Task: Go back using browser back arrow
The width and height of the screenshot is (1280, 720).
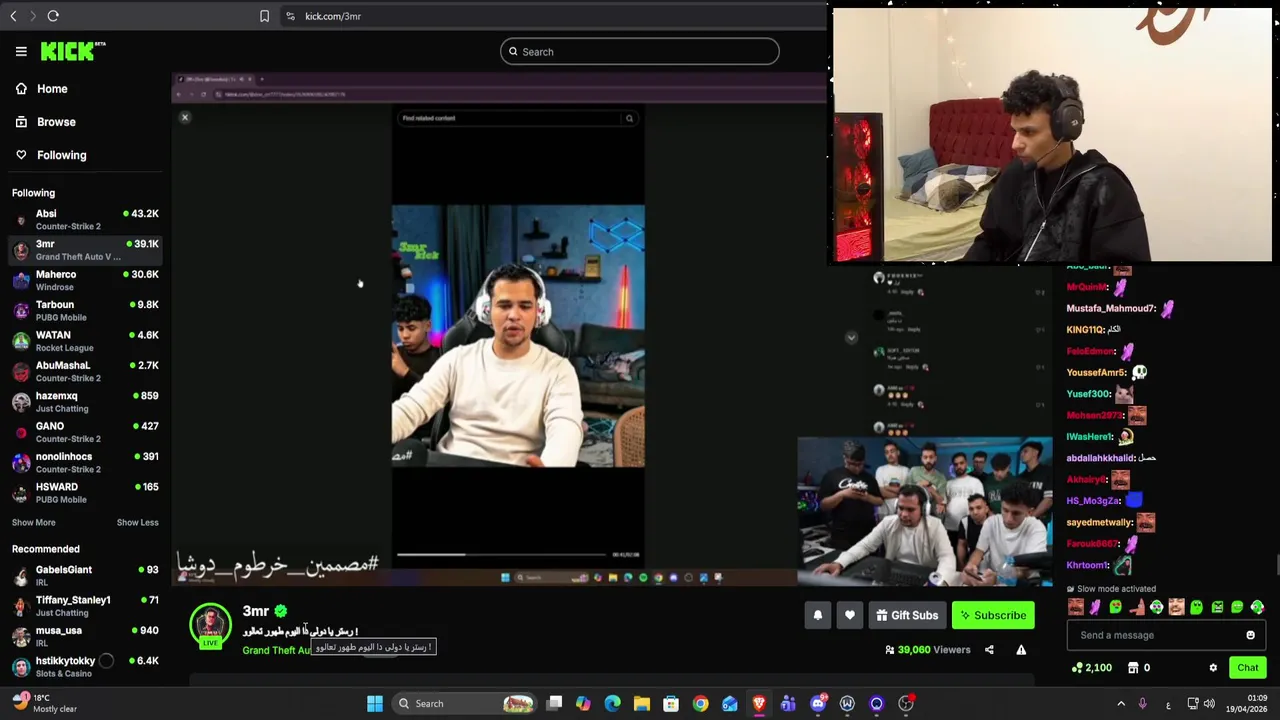Action: [x=13, y=16]
